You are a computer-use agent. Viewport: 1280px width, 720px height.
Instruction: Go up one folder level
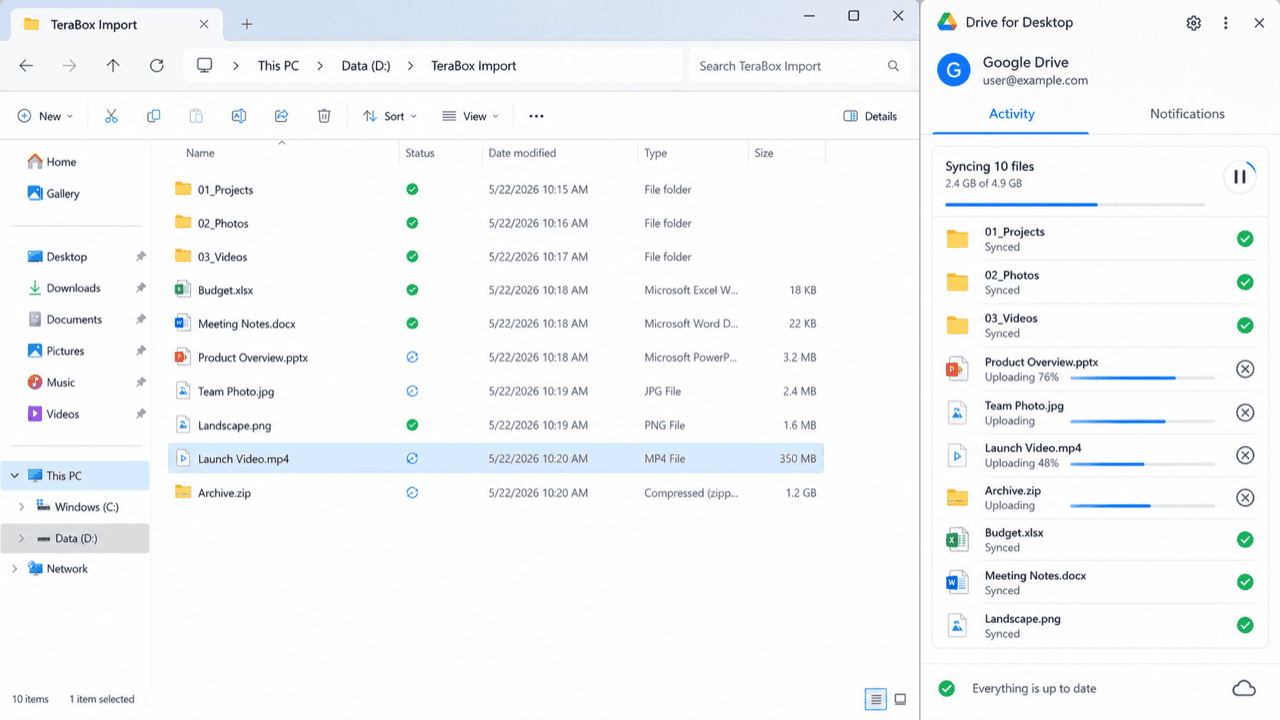pos(113,66)
